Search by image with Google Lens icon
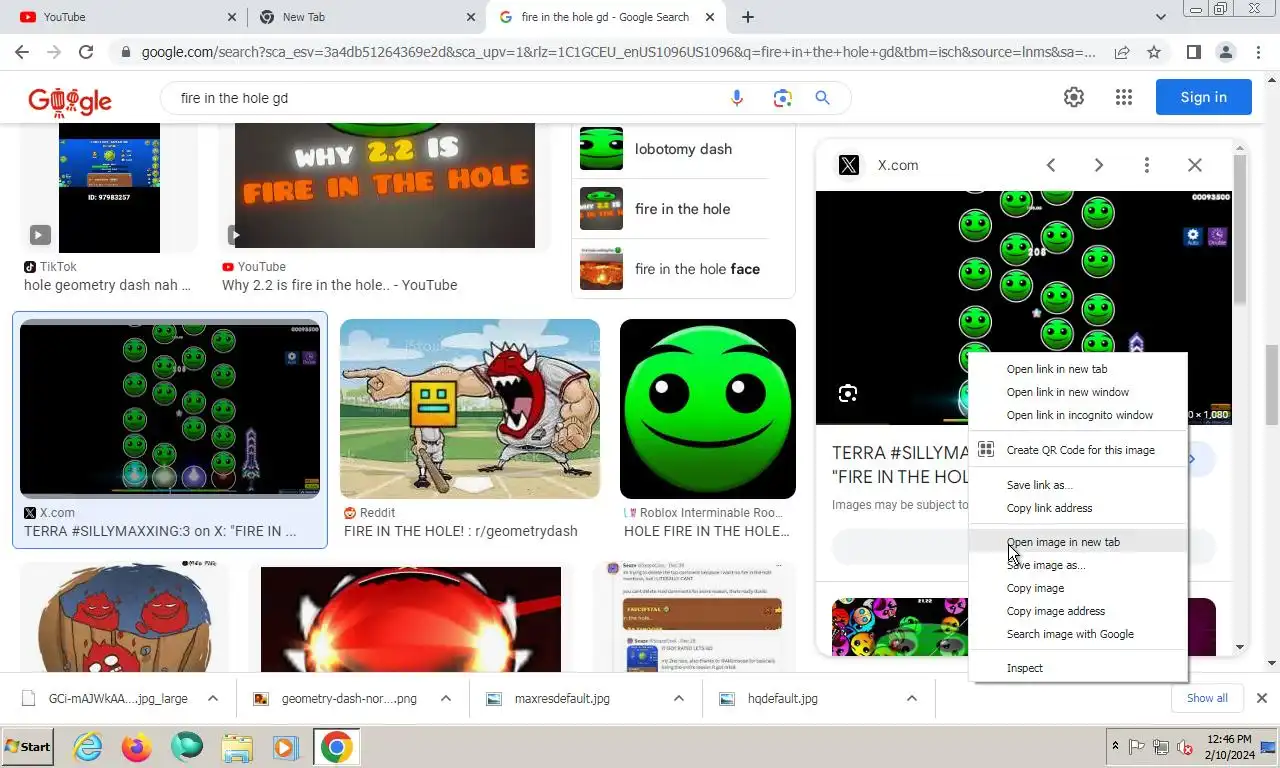Screen dimensions: 1280x768 pos(782,98)
